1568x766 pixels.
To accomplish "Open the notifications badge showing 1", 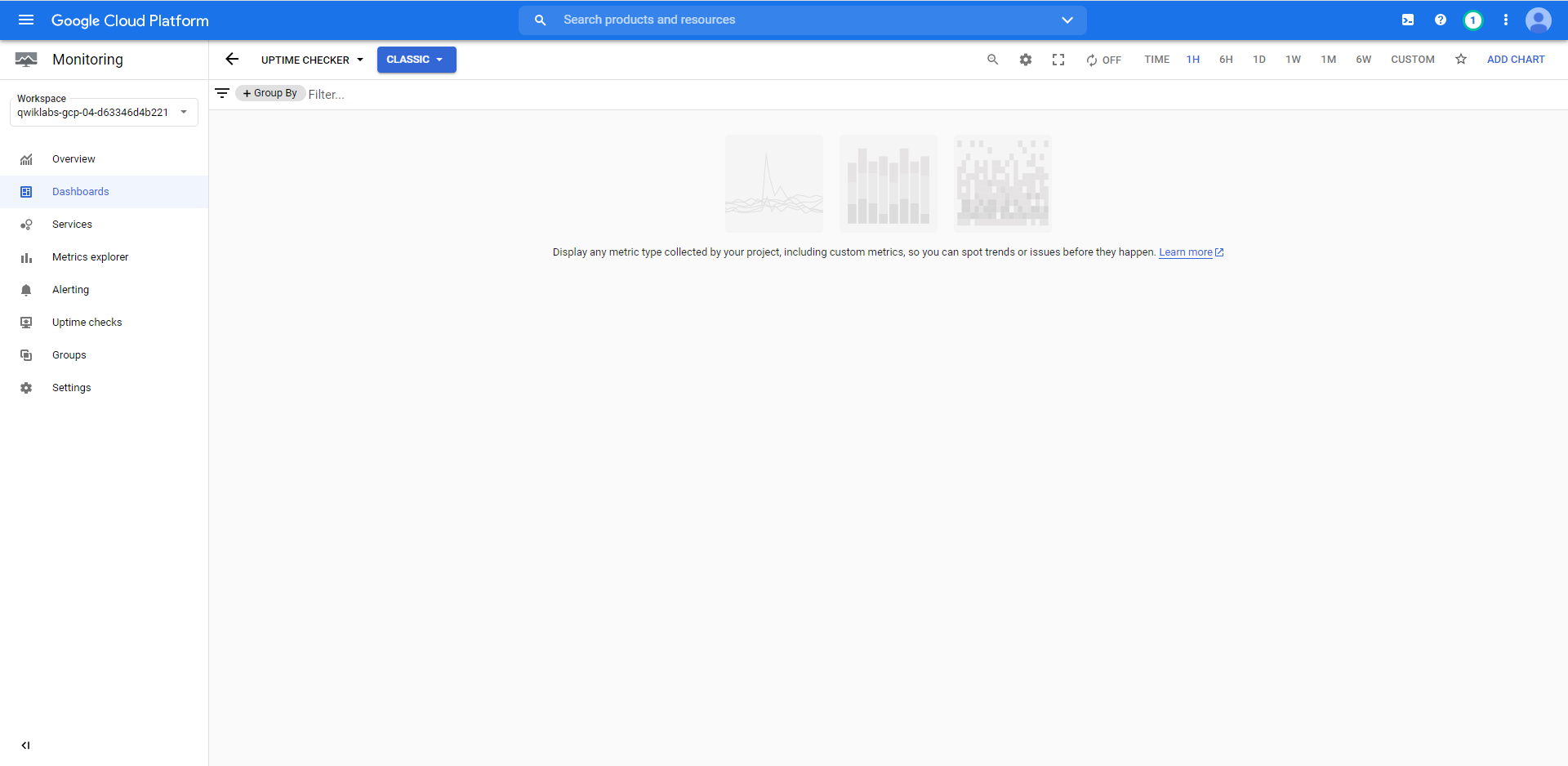I will tap(1472, 20).
